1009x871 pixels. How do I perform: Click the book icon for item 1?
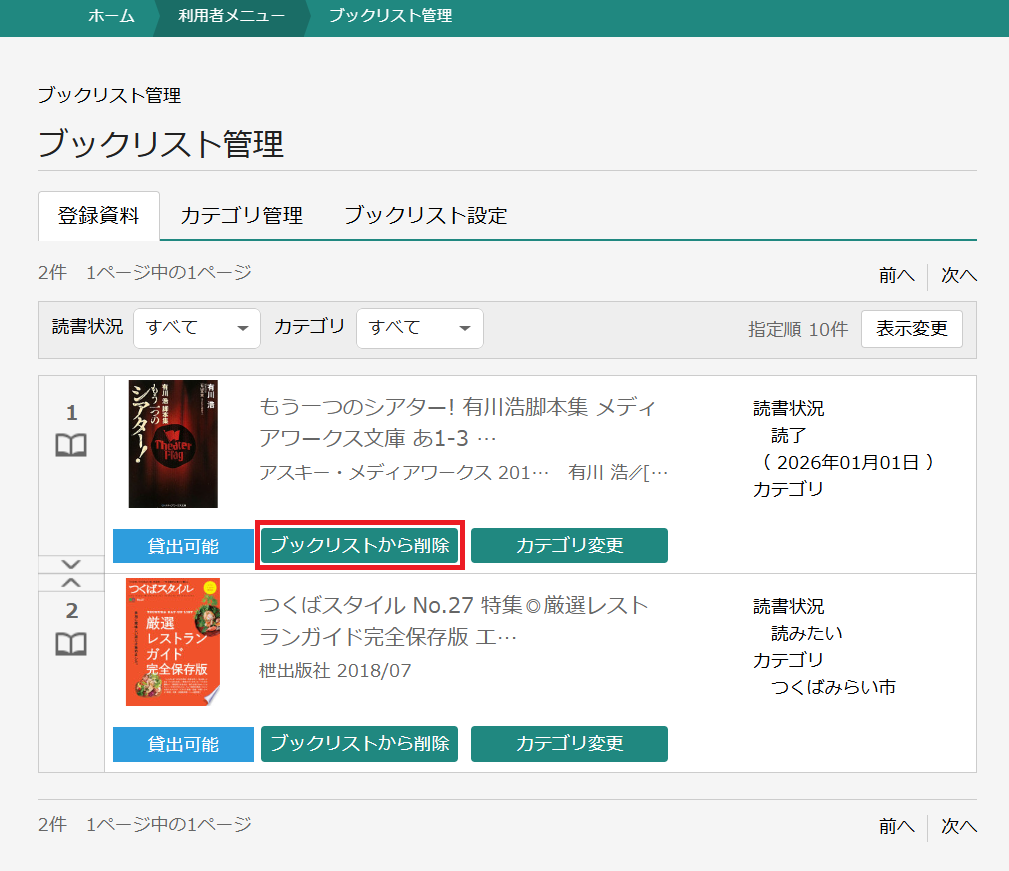(x=71, y=446)
